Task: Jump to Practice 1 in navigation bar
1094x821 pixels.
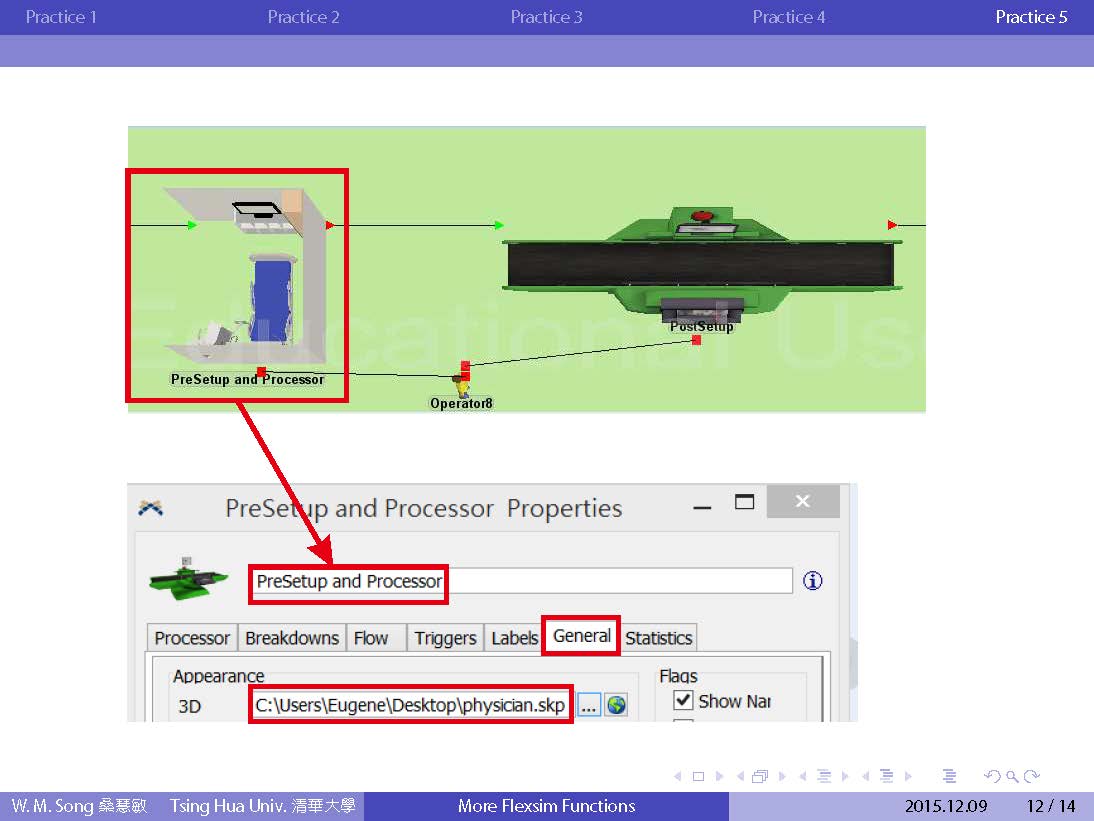Action: coord(61,17)
